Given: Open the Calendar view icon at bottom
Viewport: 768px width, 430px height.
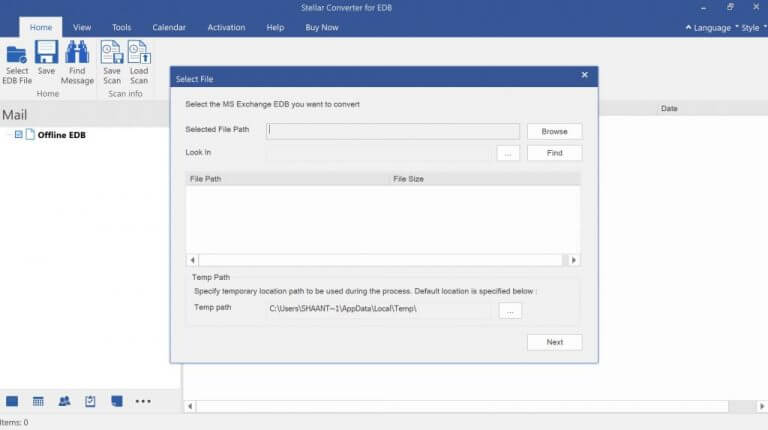Looking at the screenshot, I should 38,401.
